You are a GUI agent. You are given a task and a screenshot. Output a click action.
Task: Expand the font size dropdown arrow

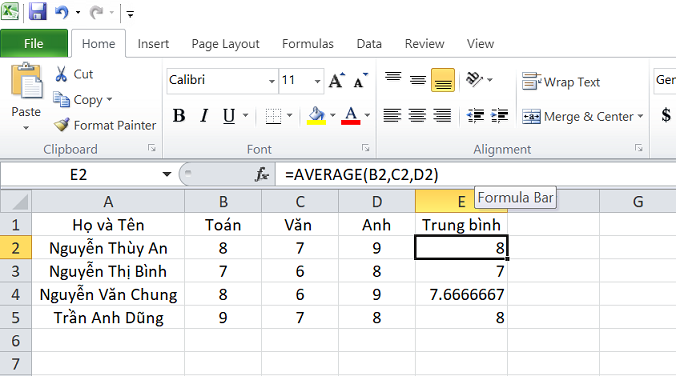pyautogui.click(x=317, y=81)
